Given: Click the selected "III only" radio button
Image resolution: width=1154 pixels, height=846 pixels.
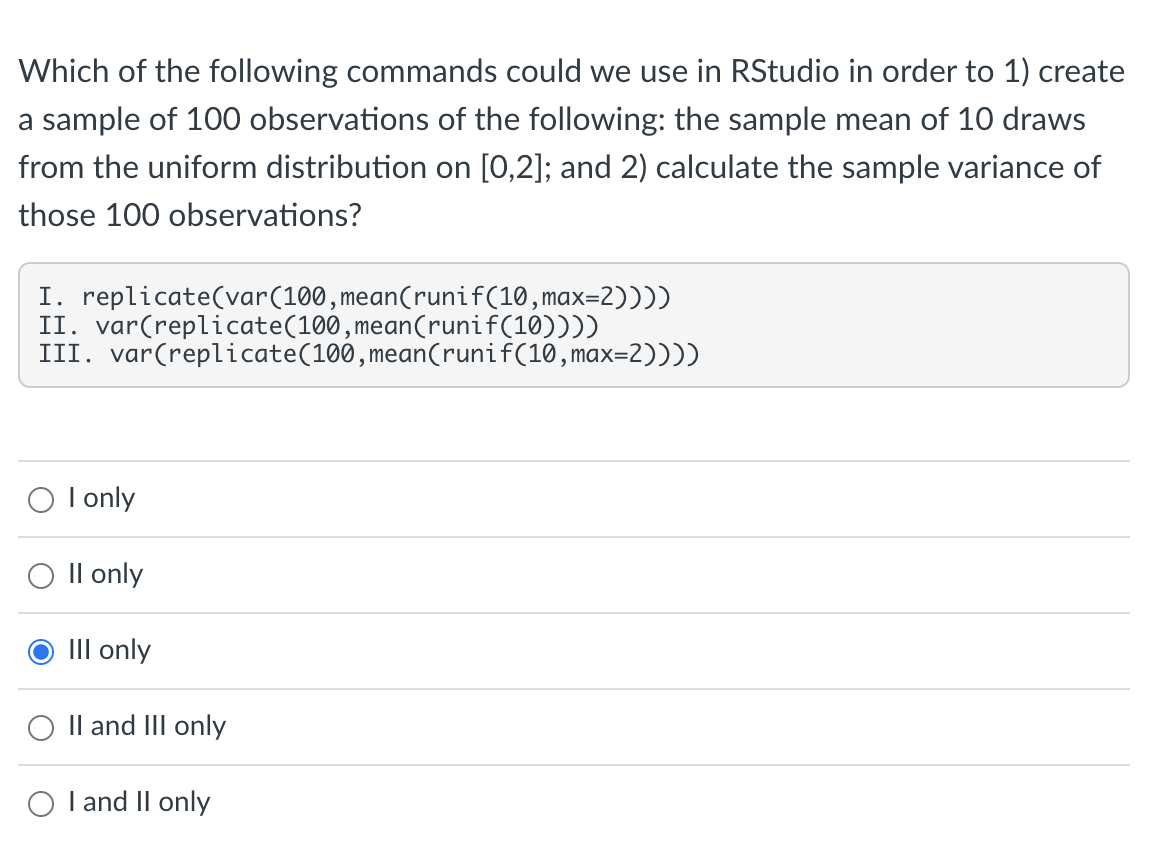Looking at the screenshot, I should click(x=40, y=652).
